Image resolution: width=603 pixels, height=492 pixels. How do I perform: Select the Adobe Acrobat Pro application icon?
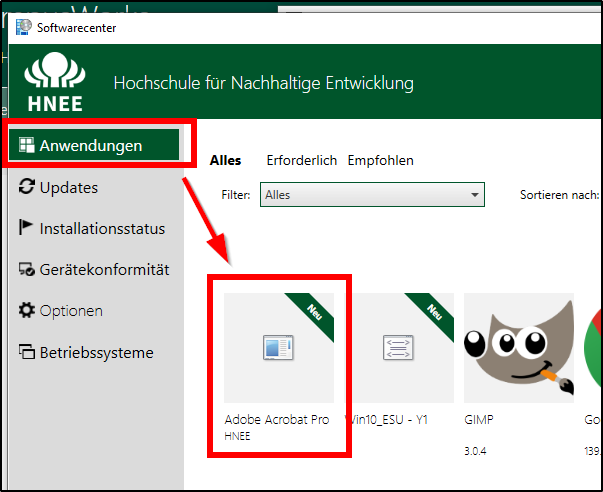coord(278,348)
